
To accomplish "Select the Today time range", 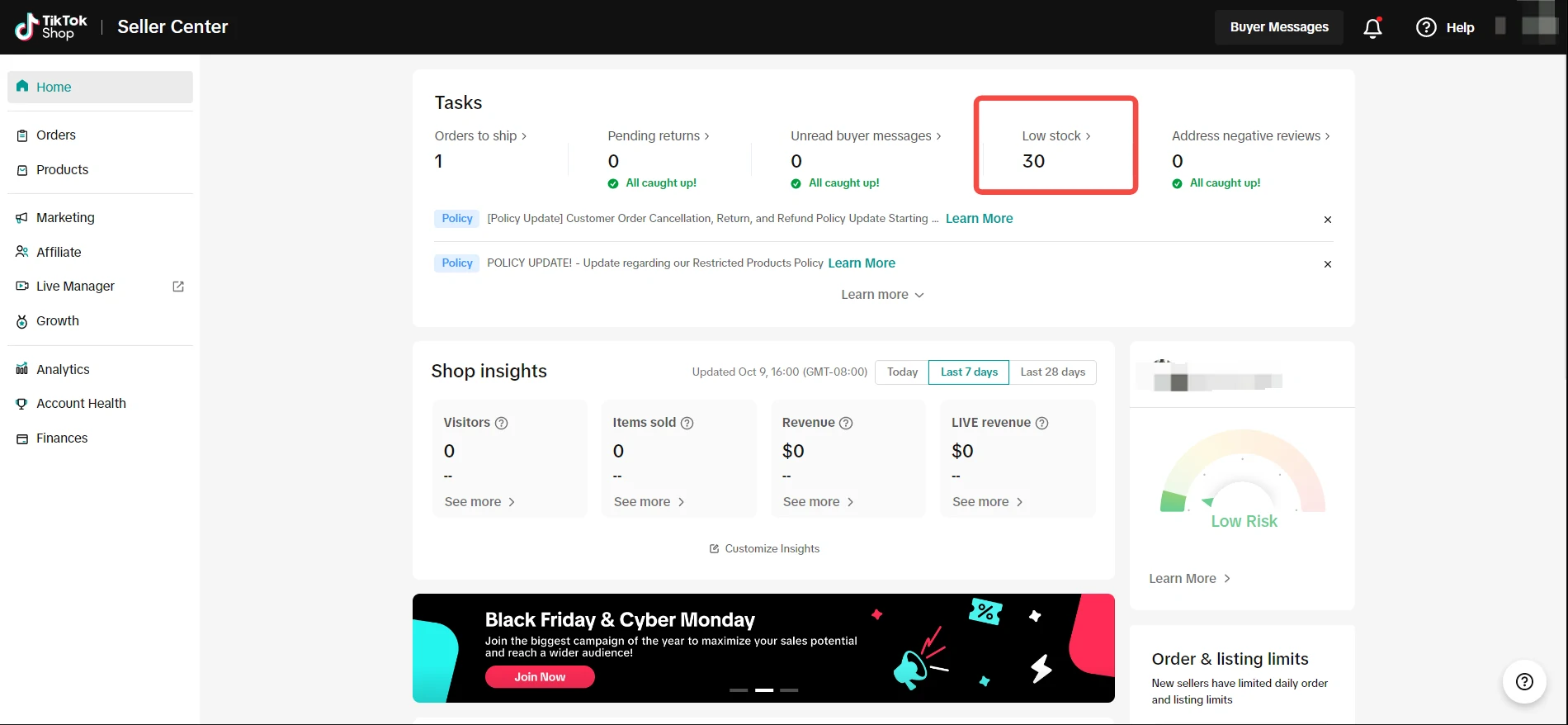I will (x=902, y=372).
